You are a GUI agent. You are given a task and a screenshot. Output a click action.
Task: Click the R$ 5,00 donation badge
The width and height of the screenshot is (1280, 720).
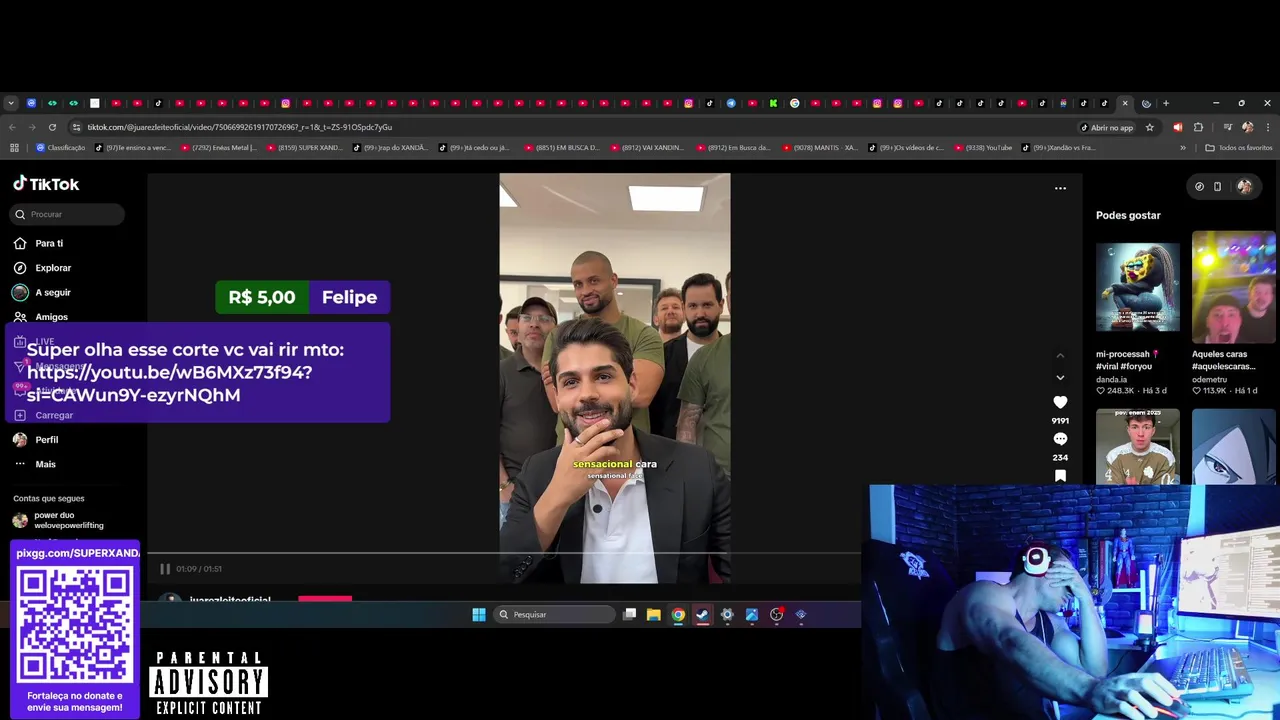tap(262, 297)
